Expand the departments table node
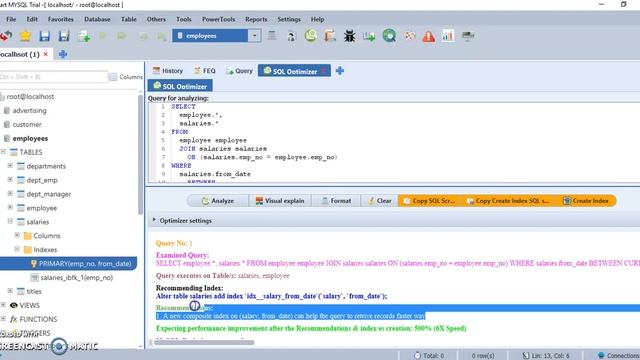The width and height of the screenshot is (640, 360). [x=10, y=166]
